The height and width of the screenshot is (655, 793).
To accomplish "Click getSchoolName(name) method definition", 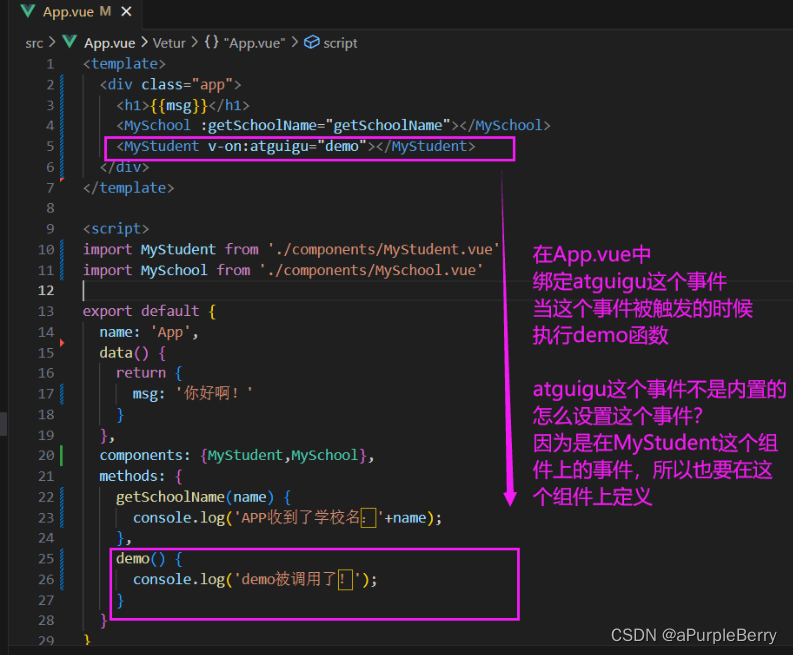I will coord(203,498).
